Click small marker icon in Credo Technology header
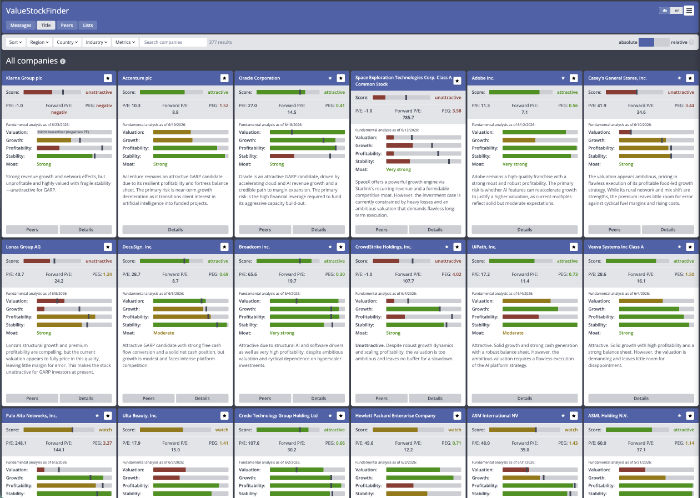The width and height of the screenshot is (700, 498). [330, 415]
